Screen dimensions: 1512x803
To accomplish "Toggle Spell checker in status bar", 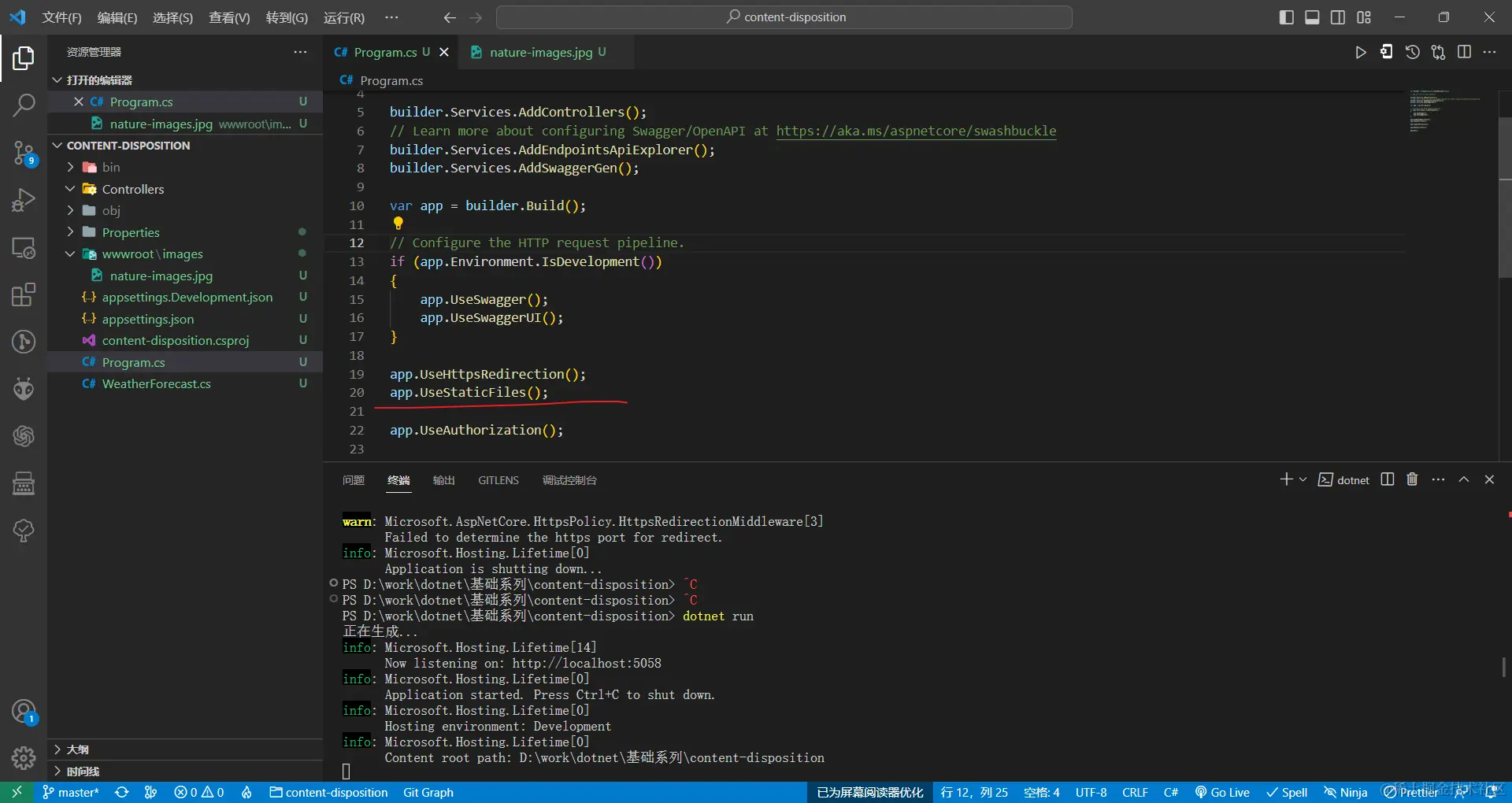I will 1287,792.
